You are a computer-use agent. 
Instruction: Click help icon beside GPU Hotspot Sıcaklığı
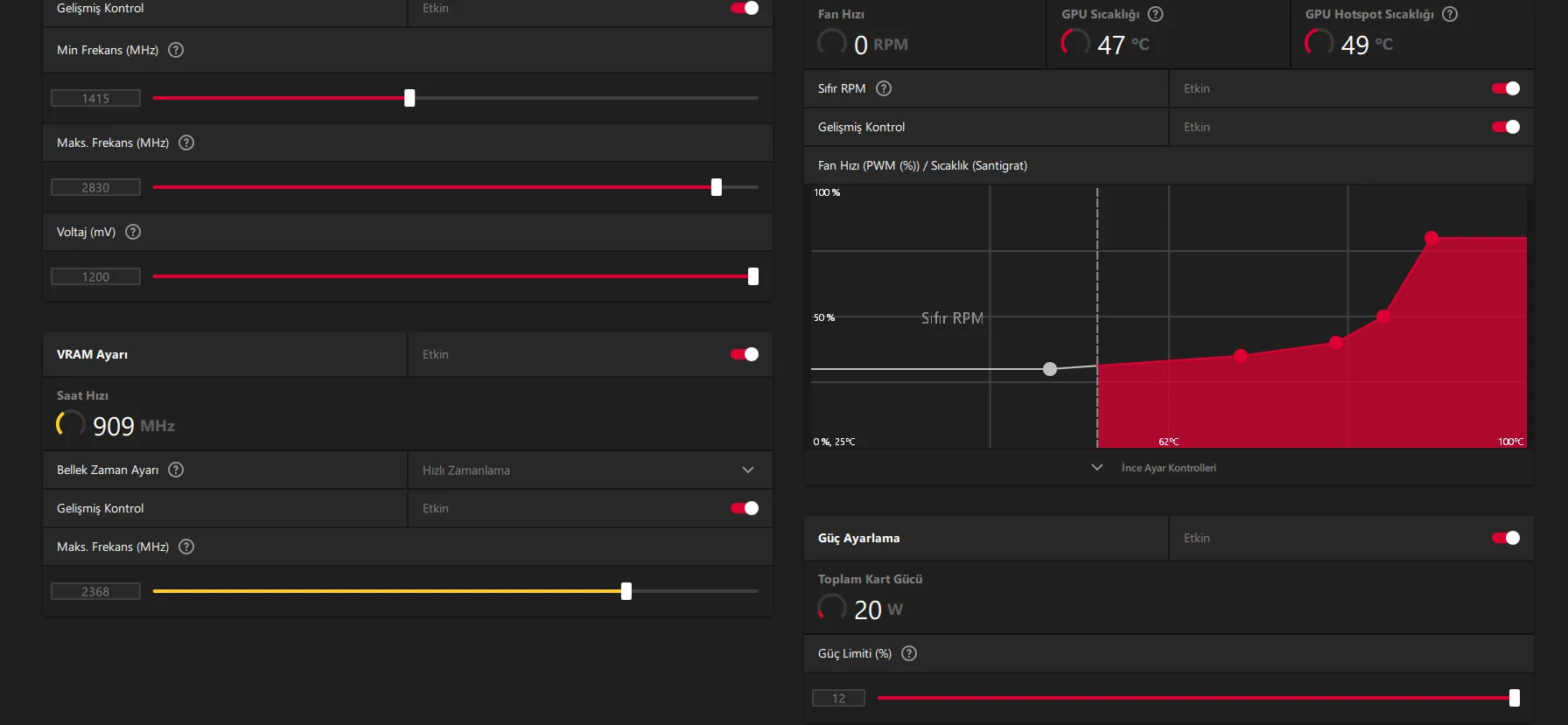tap(1450, 14)
